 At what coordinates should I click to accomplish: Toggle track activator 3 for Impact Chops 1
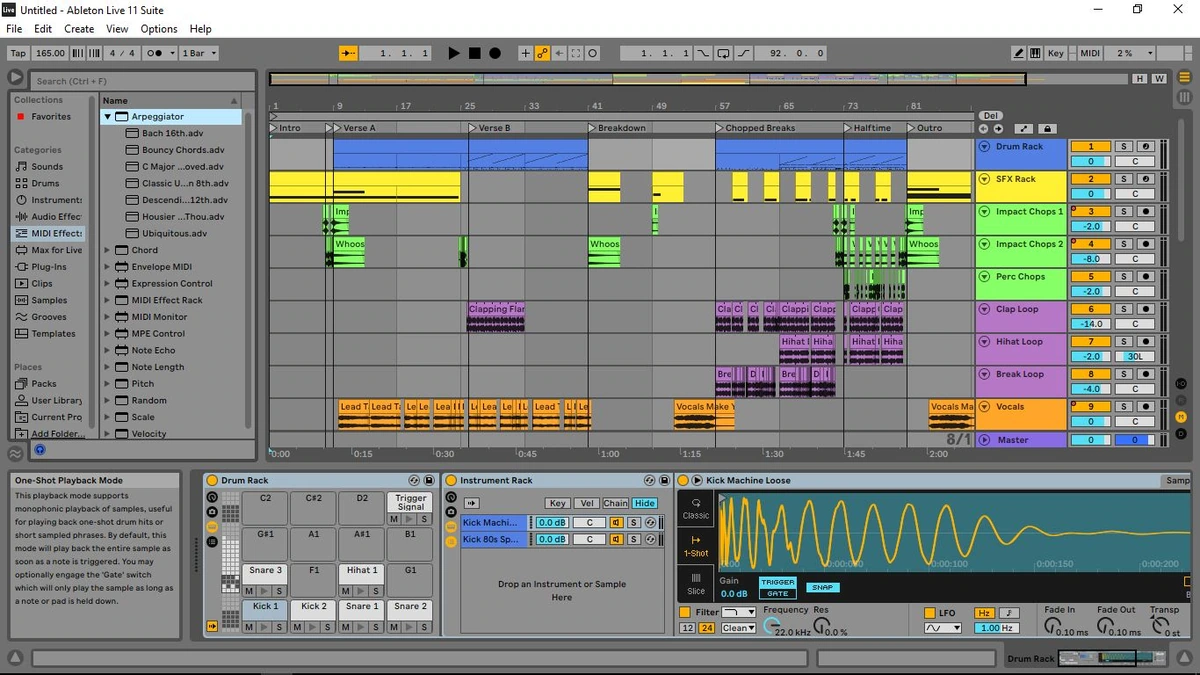1090,211
